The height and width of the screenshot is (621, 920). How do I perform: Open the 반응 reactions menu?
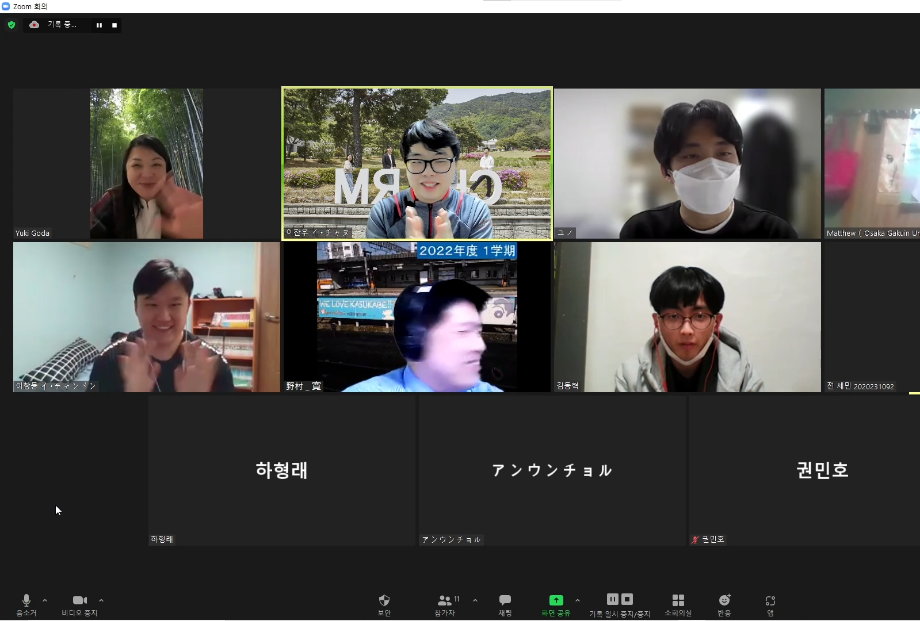coord(723,598)
